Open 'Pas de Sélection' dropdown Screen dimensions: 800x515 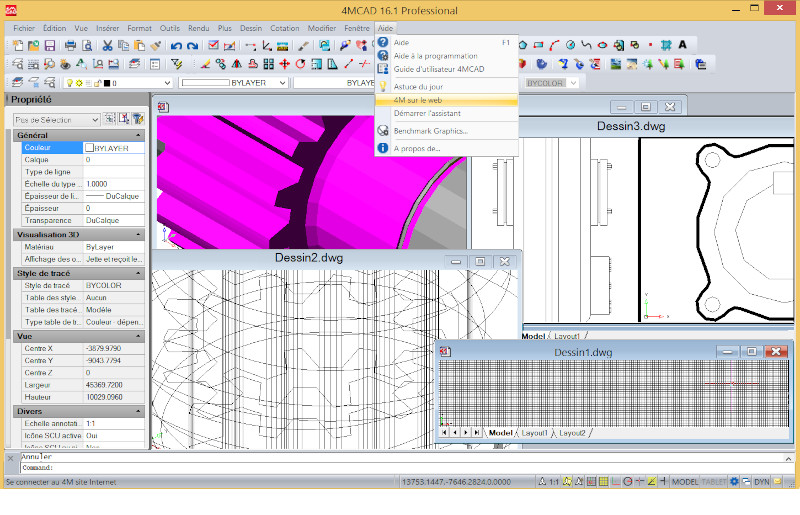[57, 120]
